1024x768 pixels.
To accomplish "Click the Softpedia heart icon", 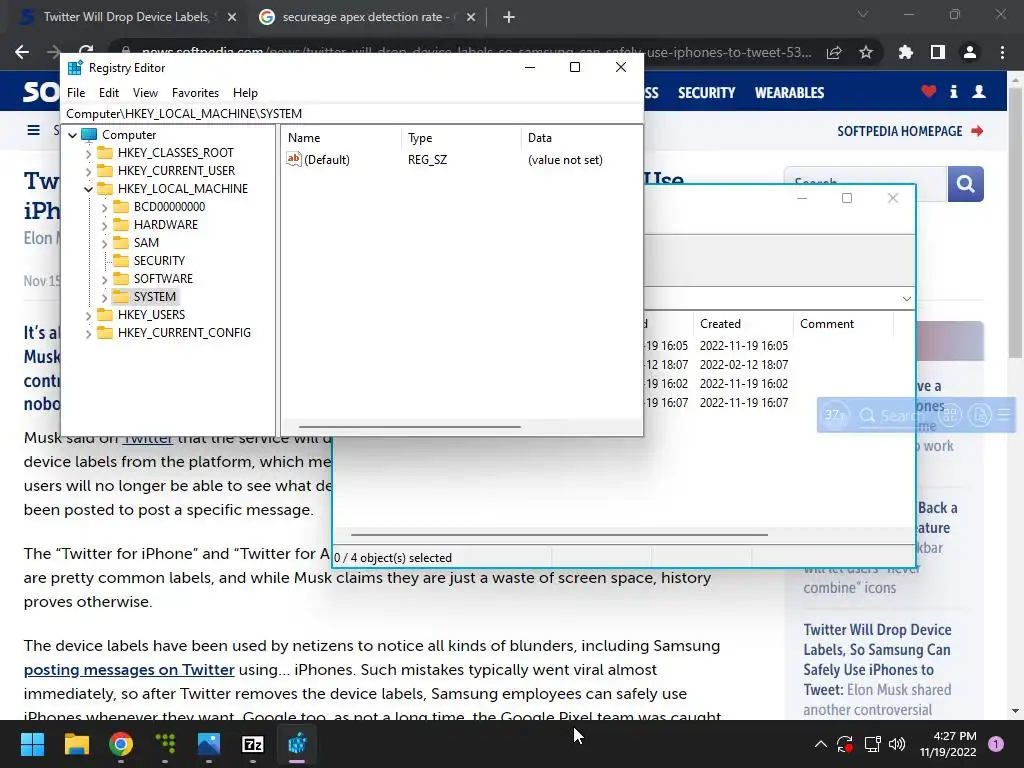I will [x=929, y=91].
